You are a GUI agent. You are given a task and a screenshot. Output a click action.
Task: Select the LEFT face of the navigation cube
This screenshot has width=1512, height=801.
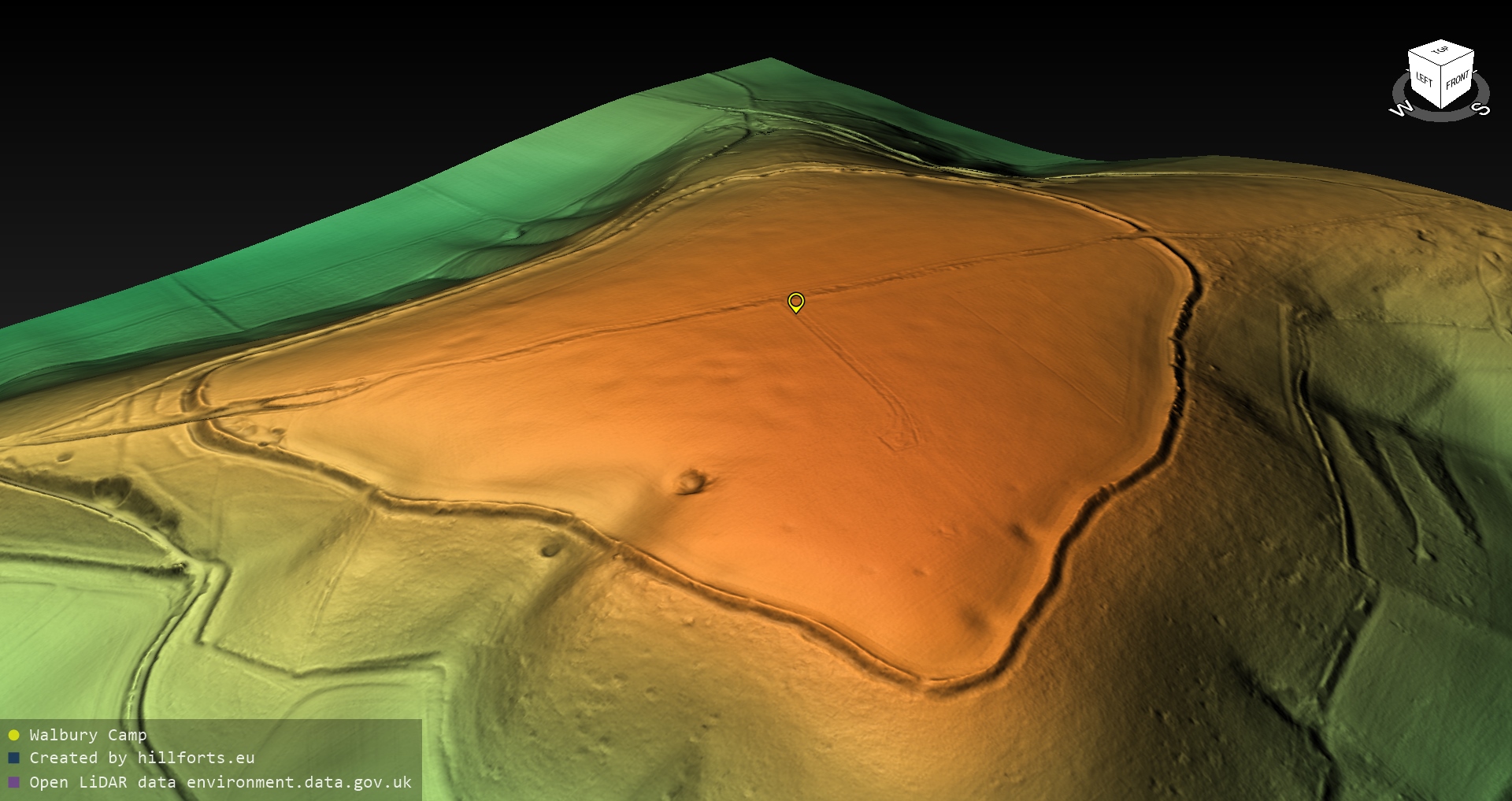tap(1425, 80)
